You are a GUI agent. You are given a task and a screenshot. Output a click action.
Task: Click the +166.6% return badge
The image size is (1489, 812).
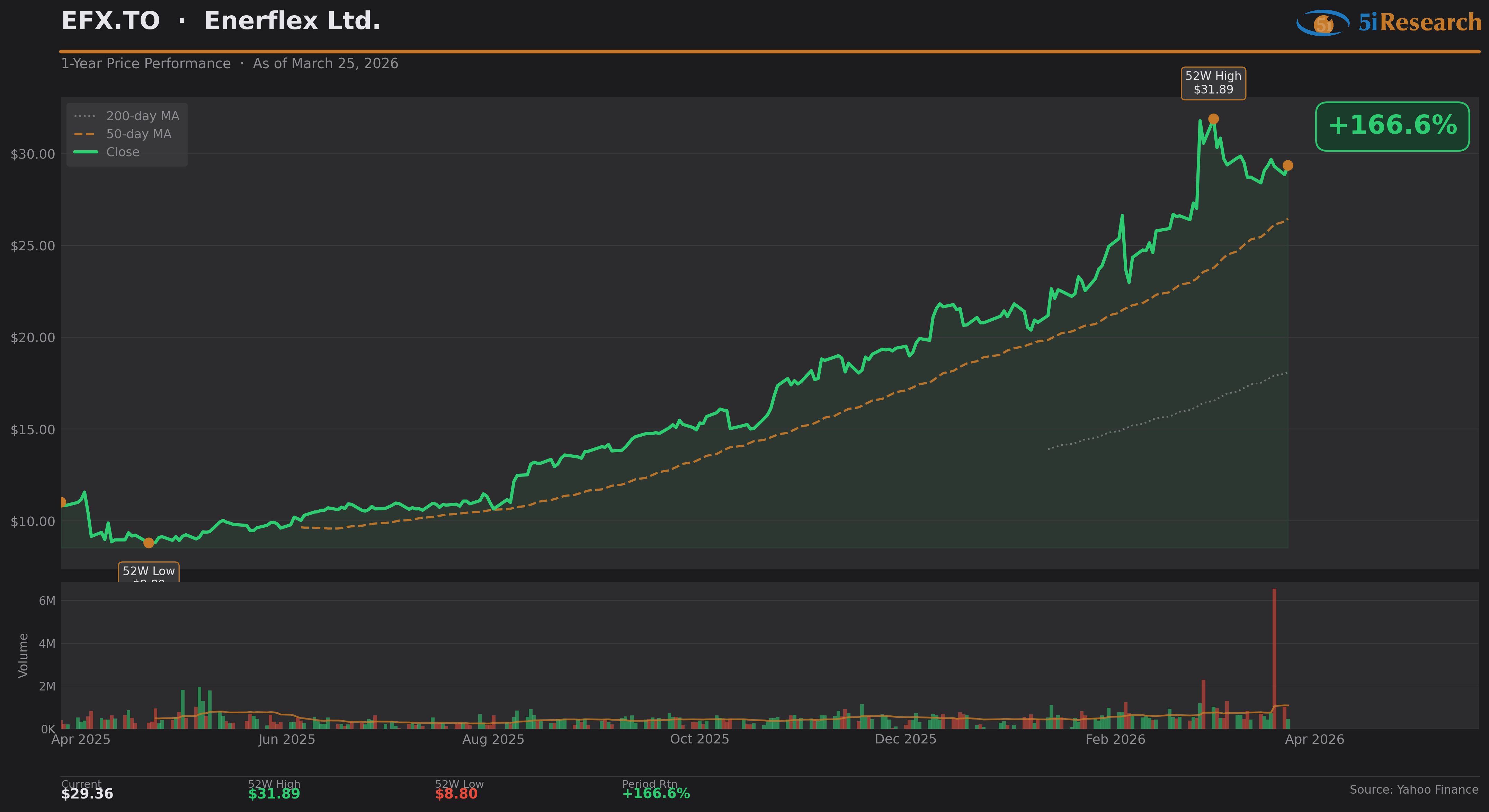1392,126
